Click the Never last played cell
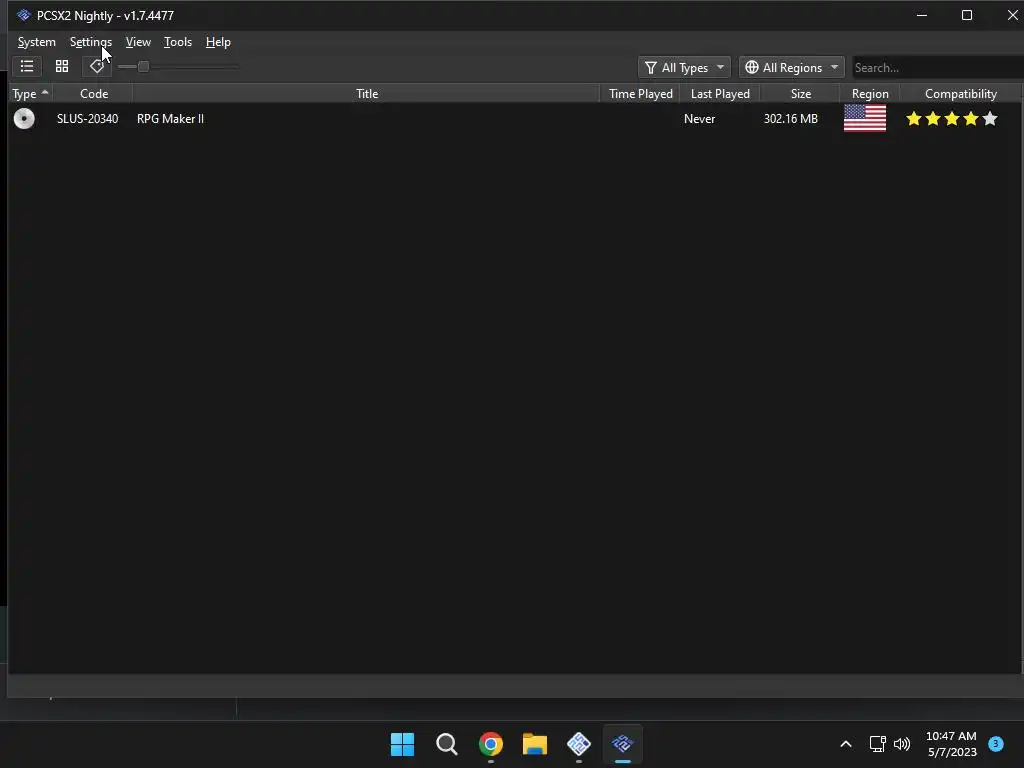 point(699,119)
